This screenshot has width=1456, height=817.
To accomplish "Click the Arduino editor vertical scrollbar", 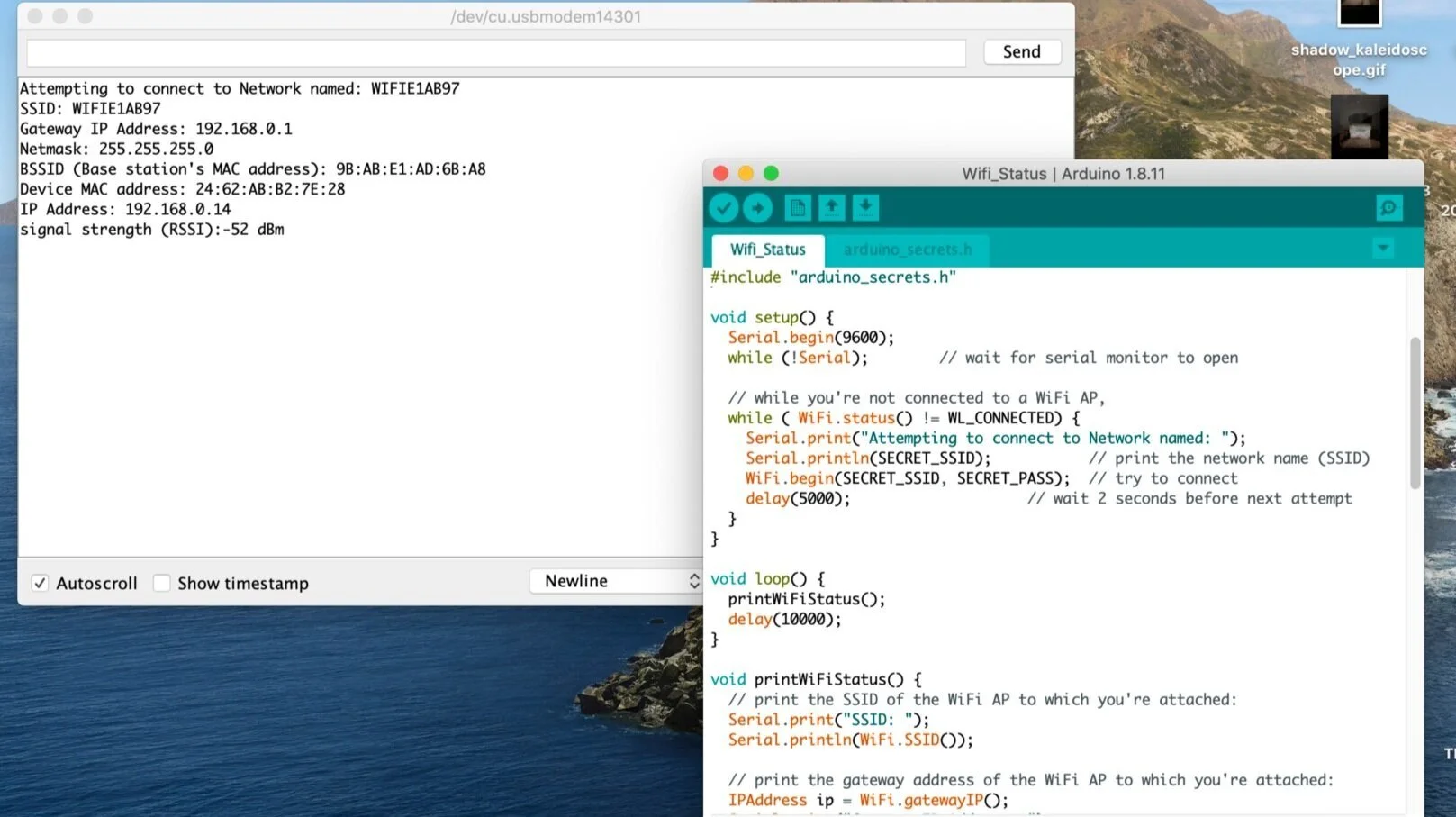I will (x=1415, y=413).
